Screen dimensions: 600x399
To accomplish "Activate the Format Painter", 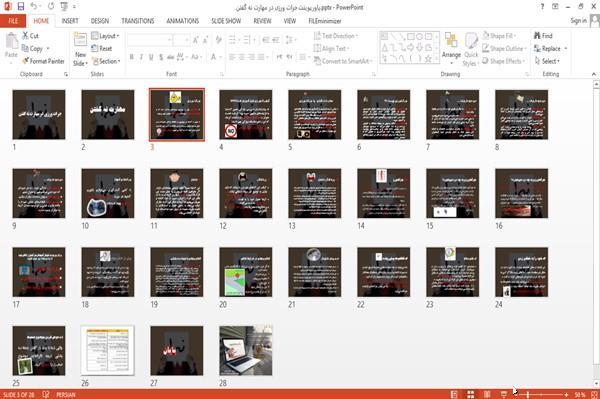I will [x=43, y=61].
